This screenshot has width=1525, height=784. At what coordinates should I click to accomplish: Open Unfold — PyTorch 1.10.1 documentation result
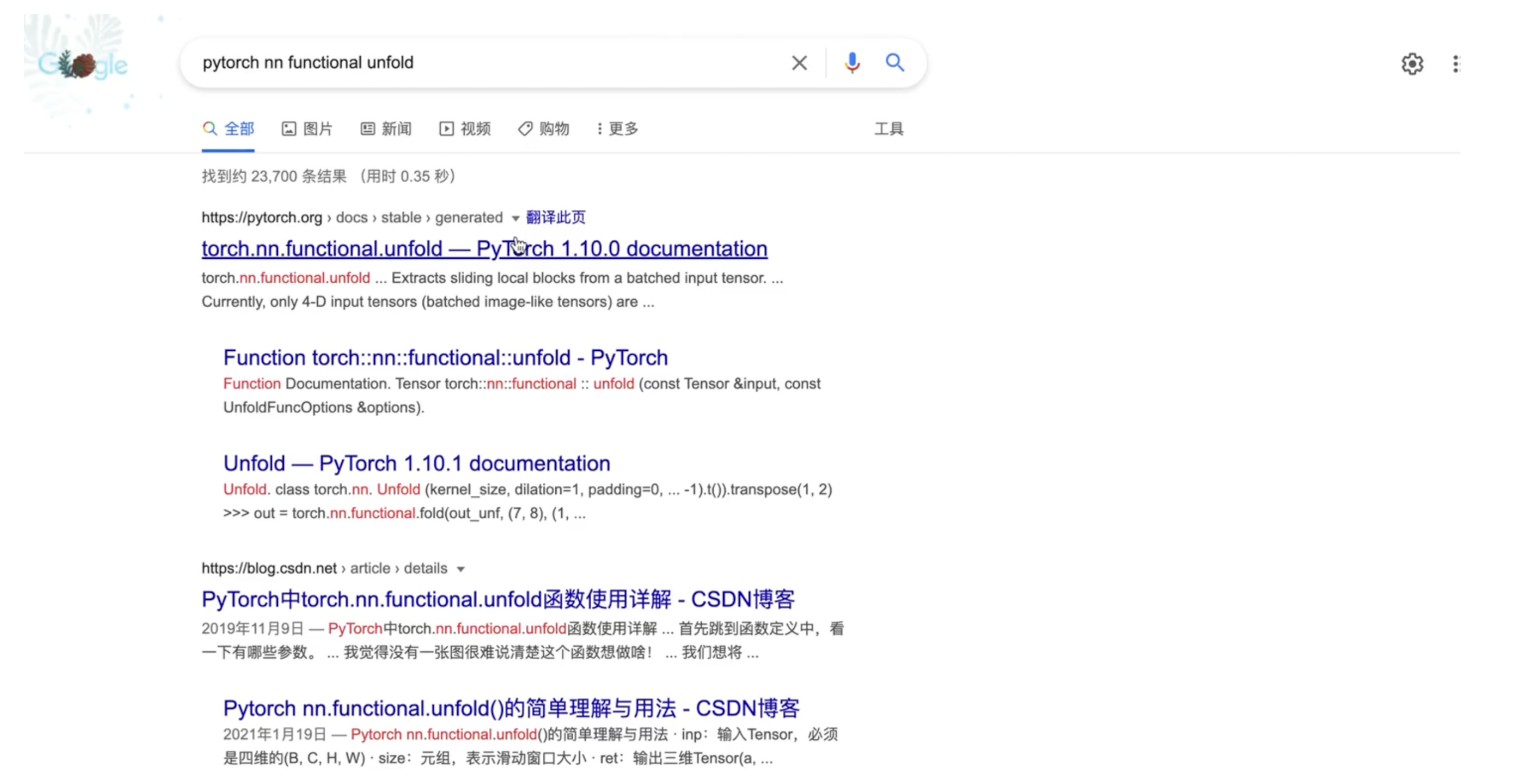coord(416,464)
